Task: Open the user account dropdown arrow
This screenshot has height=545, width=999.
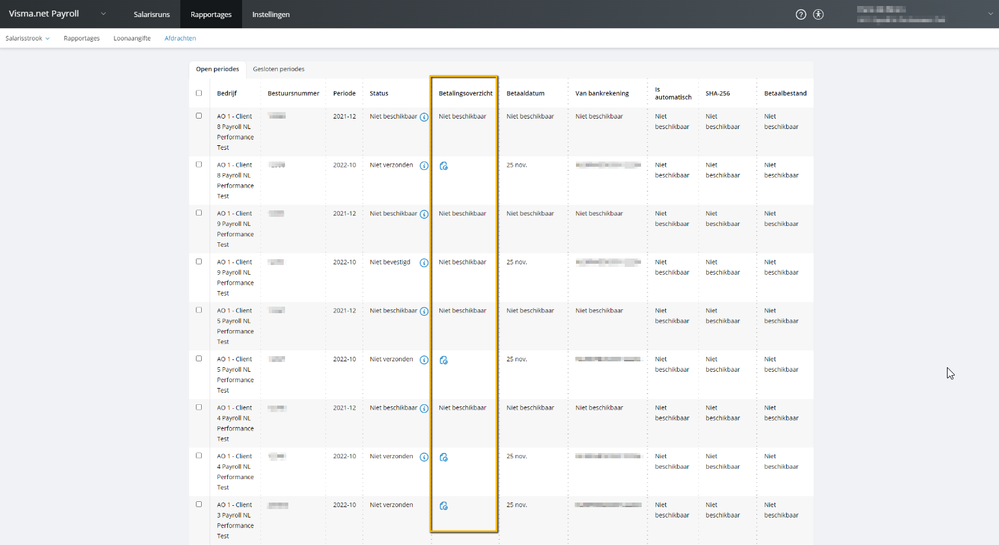Action: [x=990, y=14]
